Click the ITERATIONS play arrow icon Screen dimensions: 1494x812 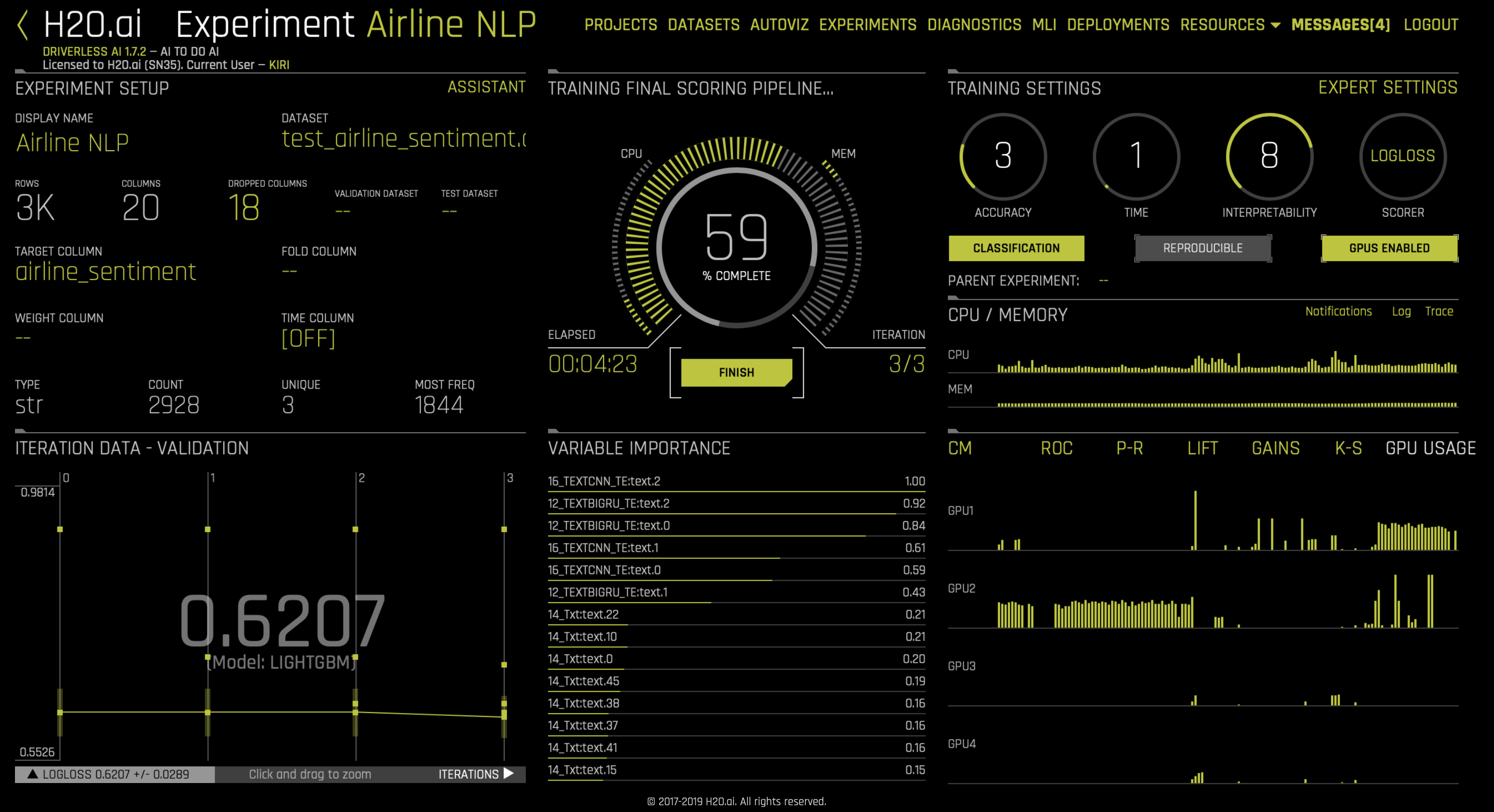[508, 774]
